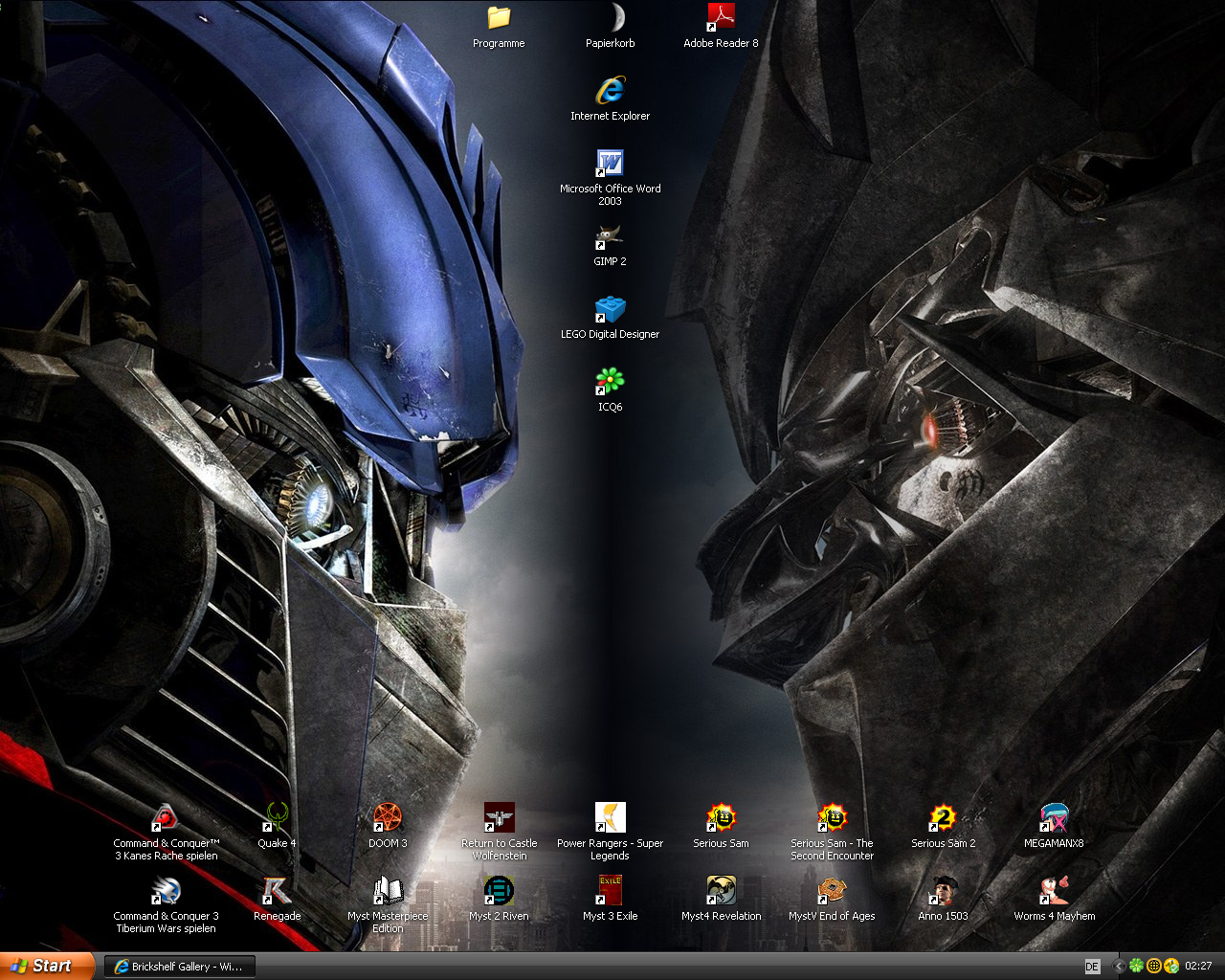Open the Start menu
This screenshot has width=1225, height=980.
pyautogui.click(x=47, y=966)
